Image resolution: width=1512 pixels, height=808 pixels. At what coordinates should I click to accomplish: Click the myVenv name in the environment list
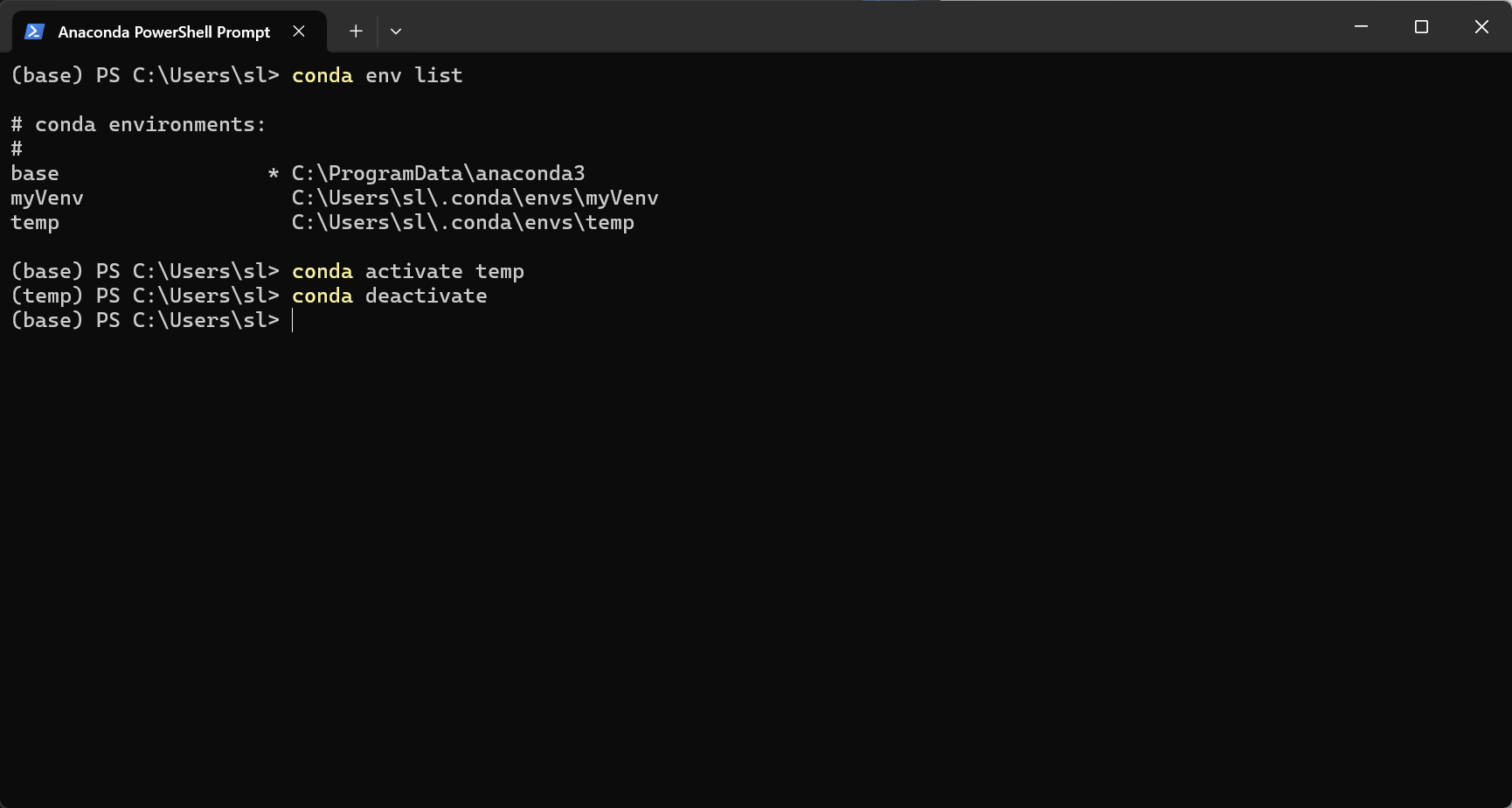[47, 199]
